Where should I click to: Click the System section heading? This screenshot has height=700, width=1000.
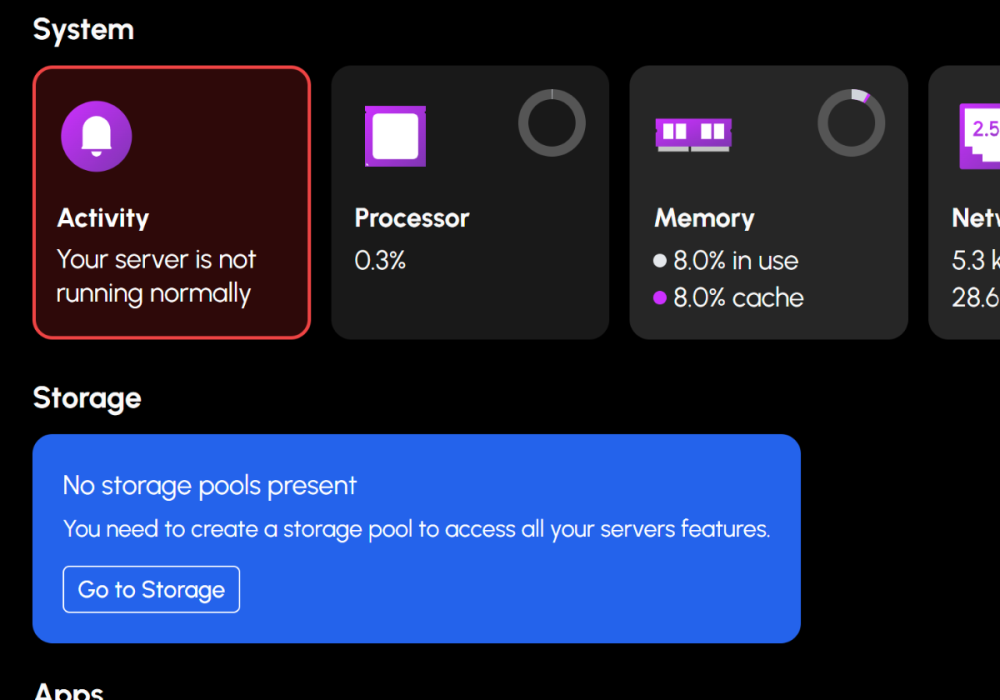(83, 30)
